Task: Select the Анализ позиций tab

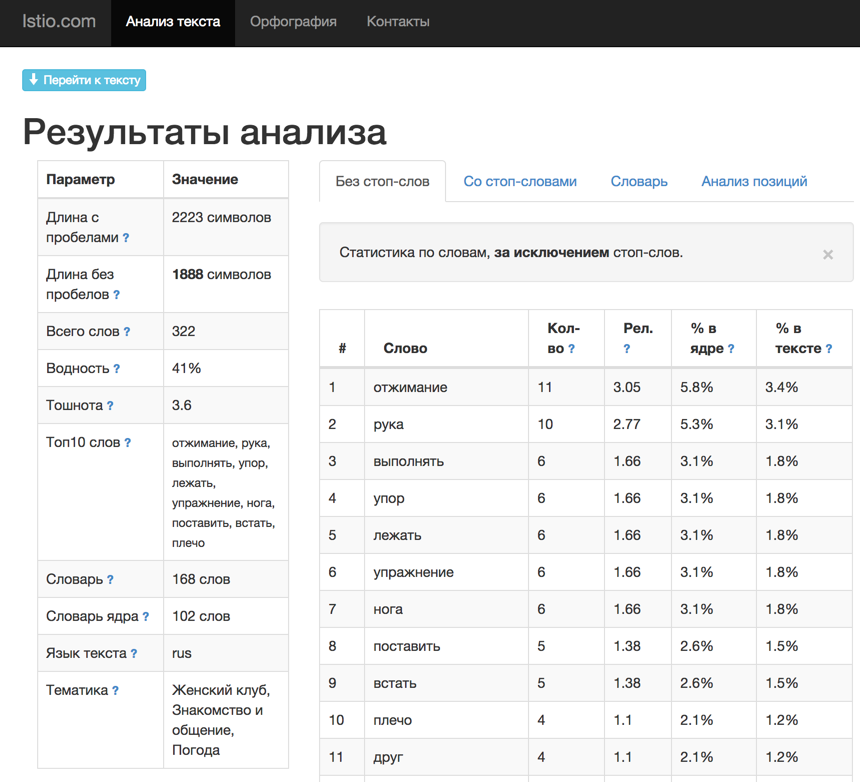Action: pos(754,181)
